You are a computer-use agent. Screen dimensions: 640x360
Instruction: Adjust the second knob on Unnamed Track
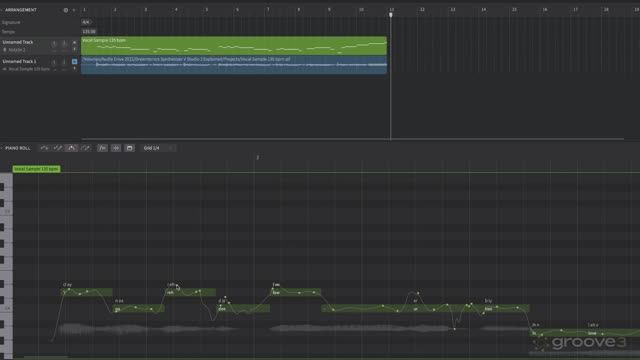click(x=64, y=43)
